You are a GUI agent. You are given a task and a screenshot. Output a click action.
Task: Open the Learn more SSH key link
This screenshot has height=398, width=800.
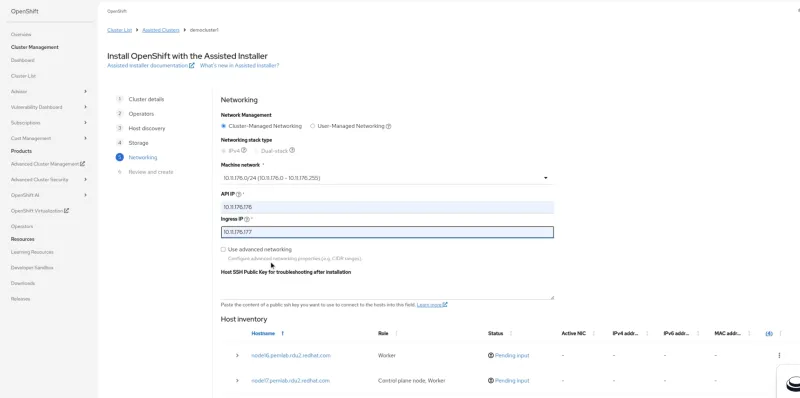click(432, 305)
